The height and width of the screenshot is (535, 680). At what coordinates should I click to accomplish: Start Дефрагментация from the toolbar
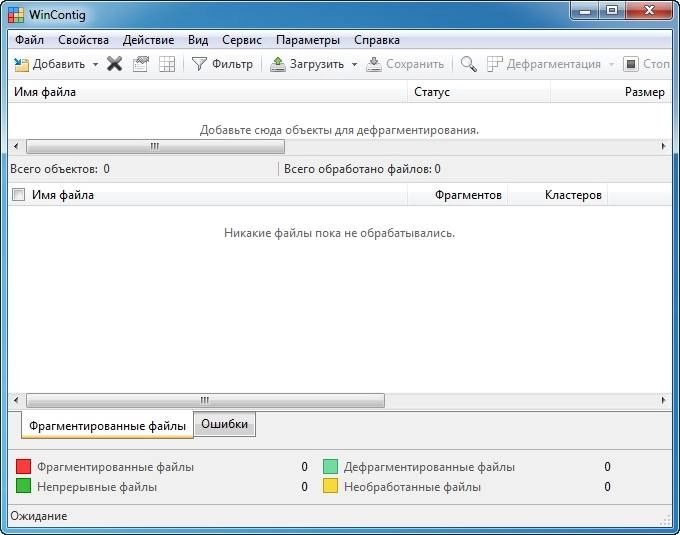coord(544,64)
